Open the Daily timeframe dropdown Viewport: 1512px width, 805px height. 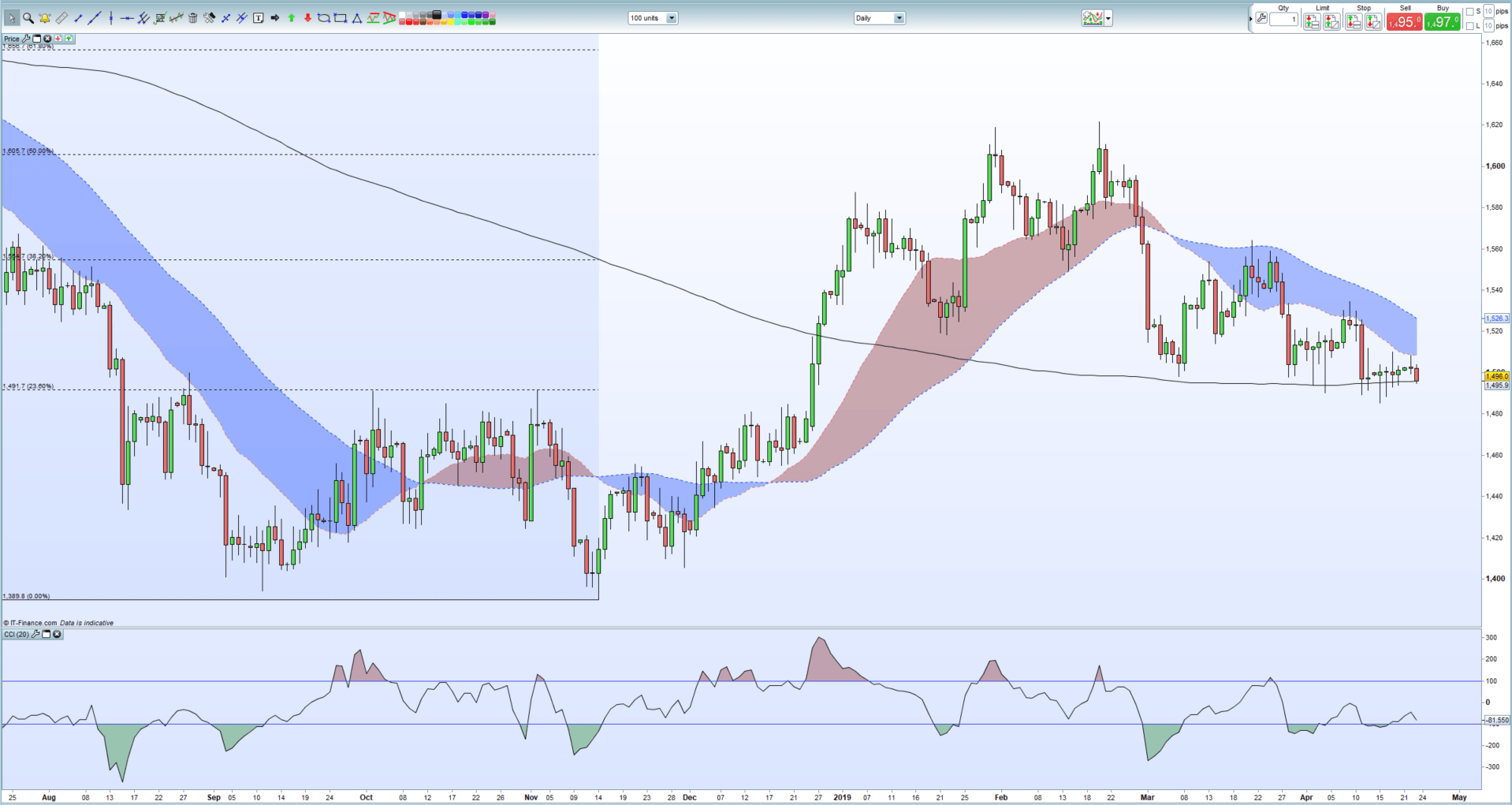click(879, 18)
